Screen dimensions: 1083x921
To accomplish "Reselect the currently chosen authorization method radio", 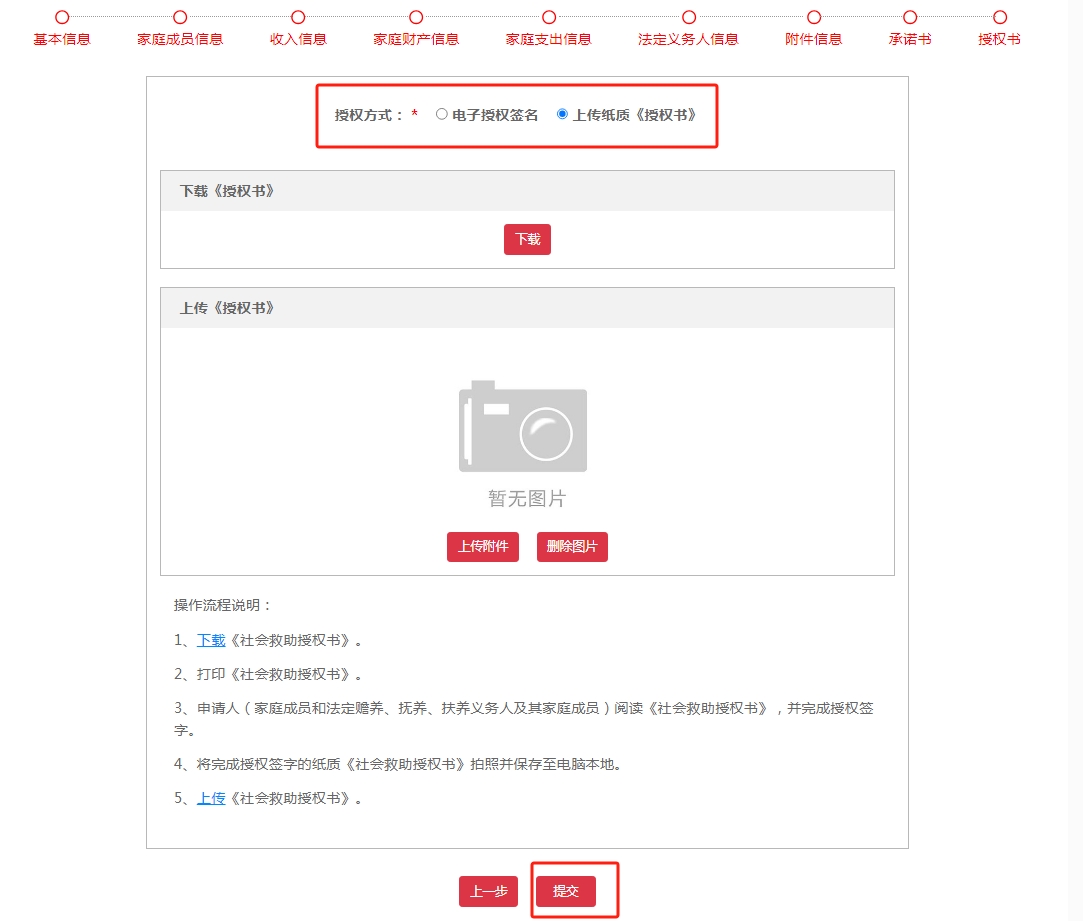I will tap(561, 113).
